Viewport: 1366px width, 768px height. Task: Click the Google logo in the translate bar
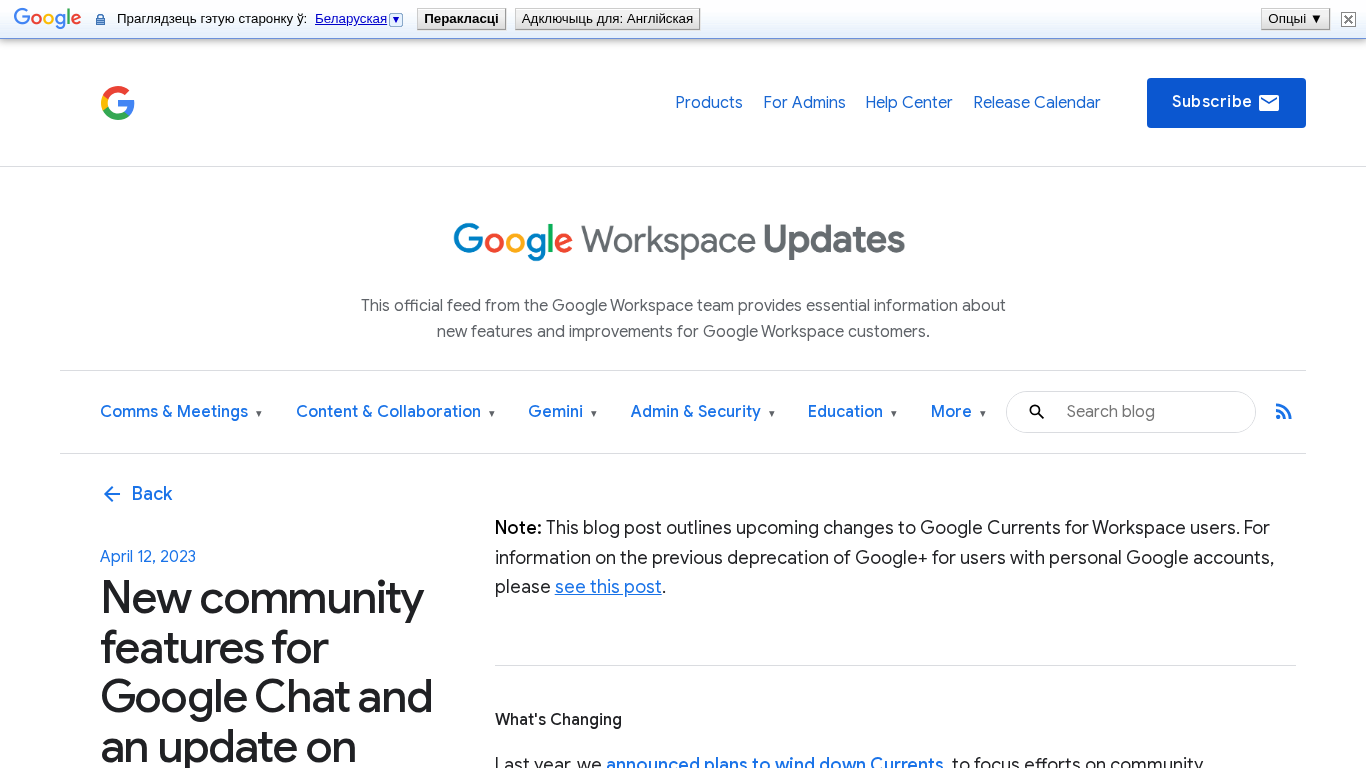pyautogui.click(x=47, y=19)
